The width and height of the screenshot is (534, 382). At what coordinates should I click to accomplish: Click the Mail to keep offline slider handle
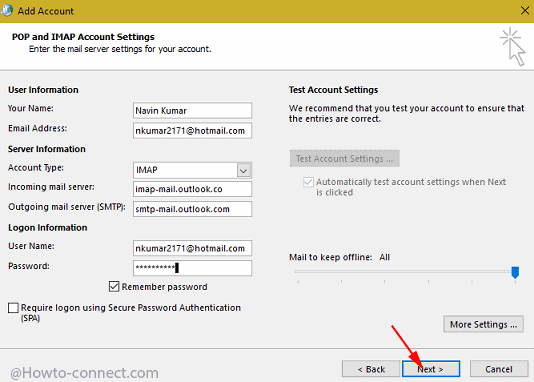click(x=515, y=272)
